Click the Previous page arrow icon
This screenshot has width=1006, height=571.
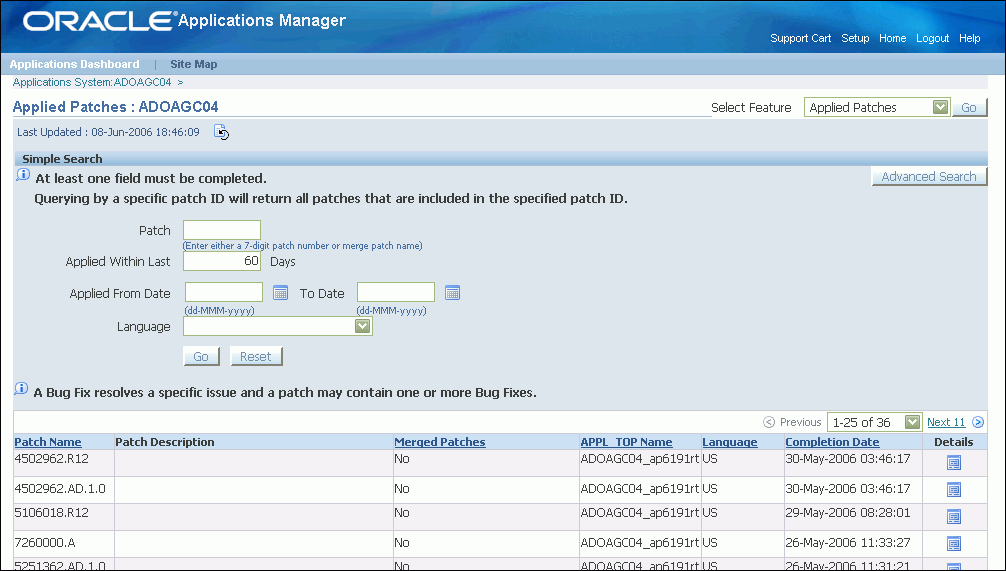(x=769, y=422)
